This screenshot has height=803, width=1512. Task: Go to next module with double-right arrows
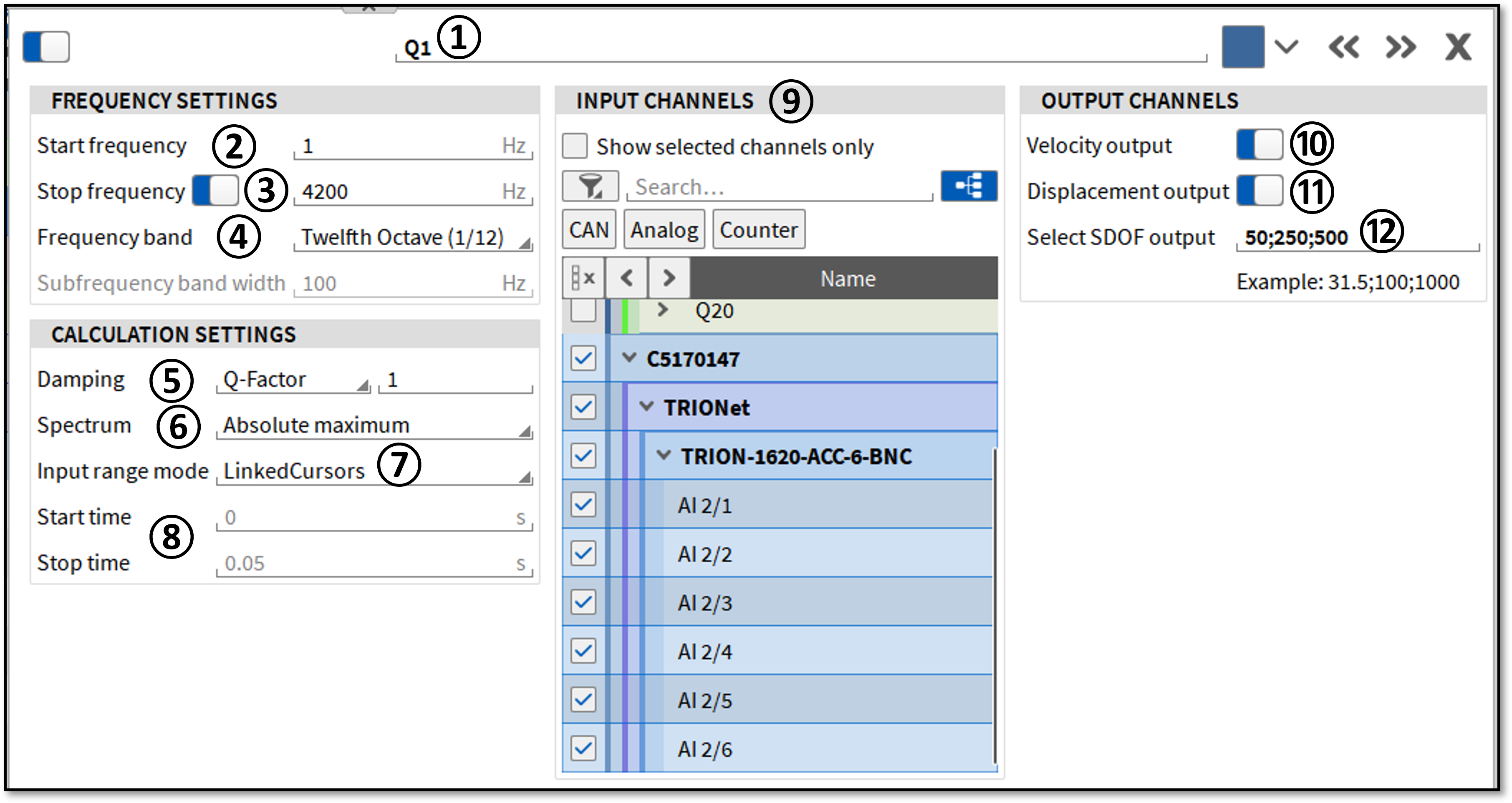1401,47
